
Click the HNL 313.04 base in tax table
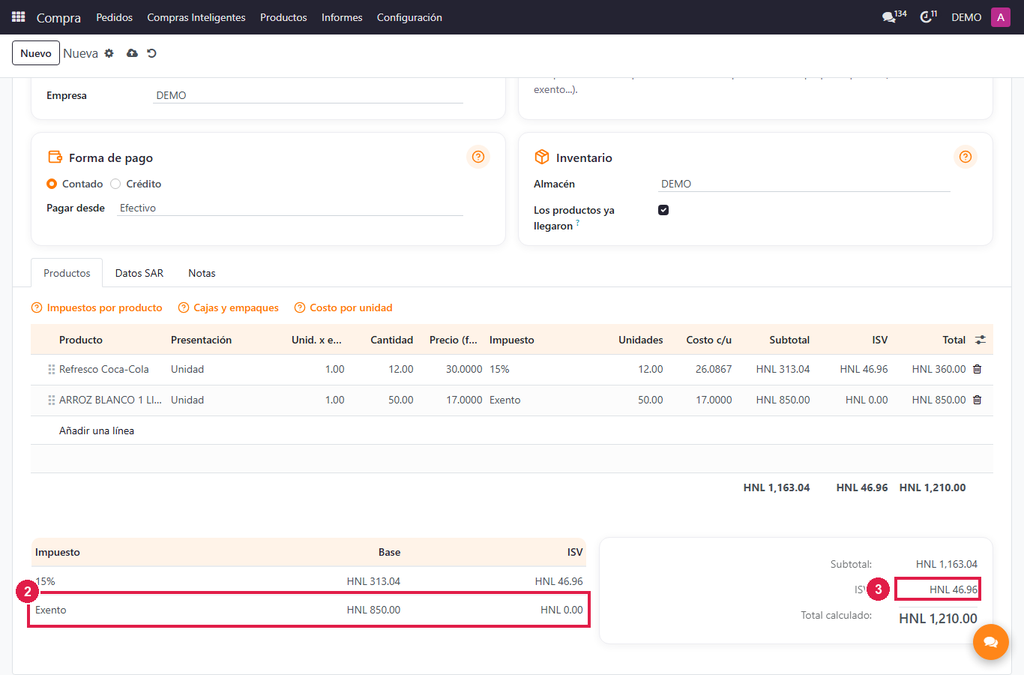click(373, 581)
